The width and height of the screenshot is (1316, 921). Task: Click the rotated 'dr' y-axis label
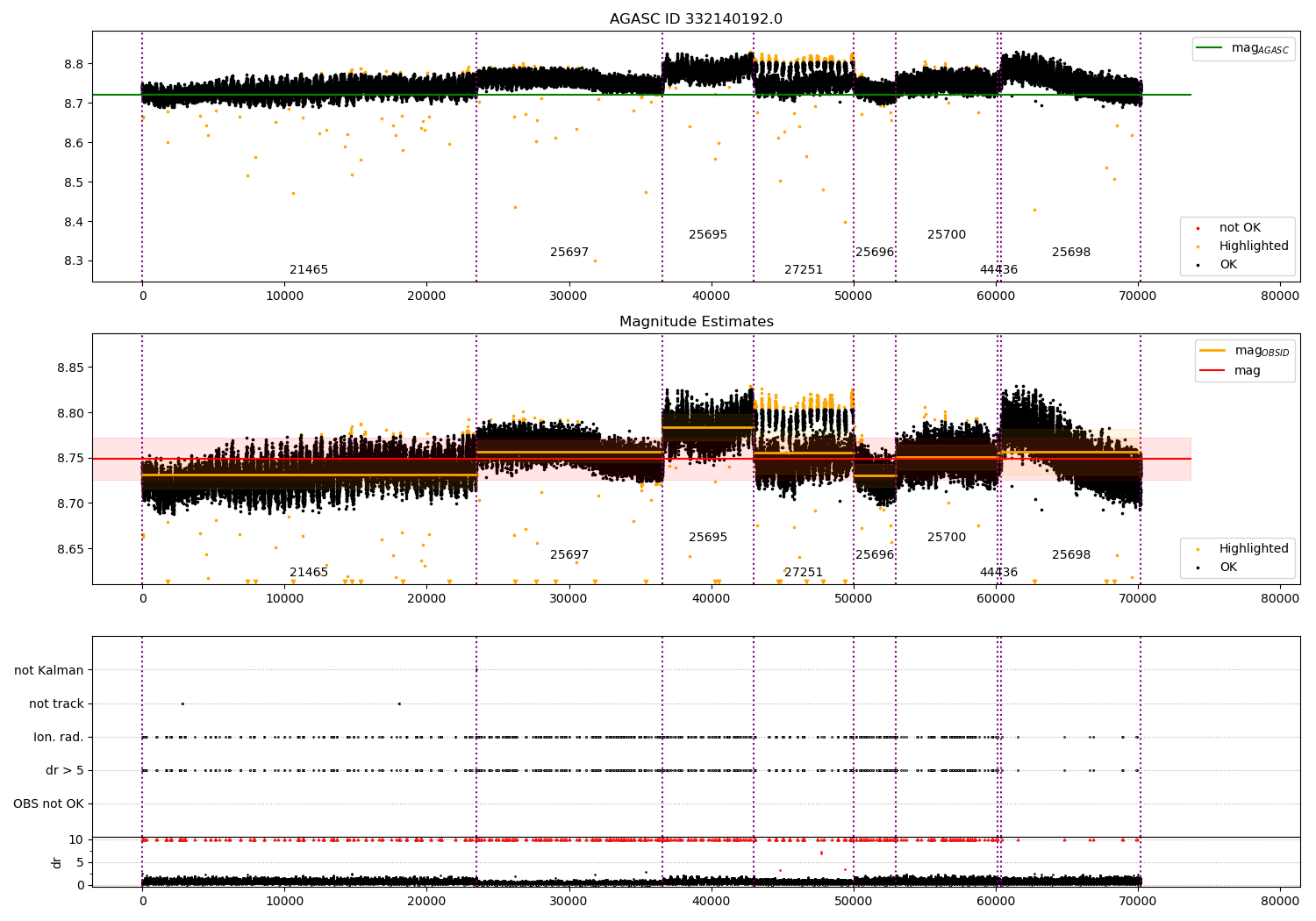pos(57,862)
